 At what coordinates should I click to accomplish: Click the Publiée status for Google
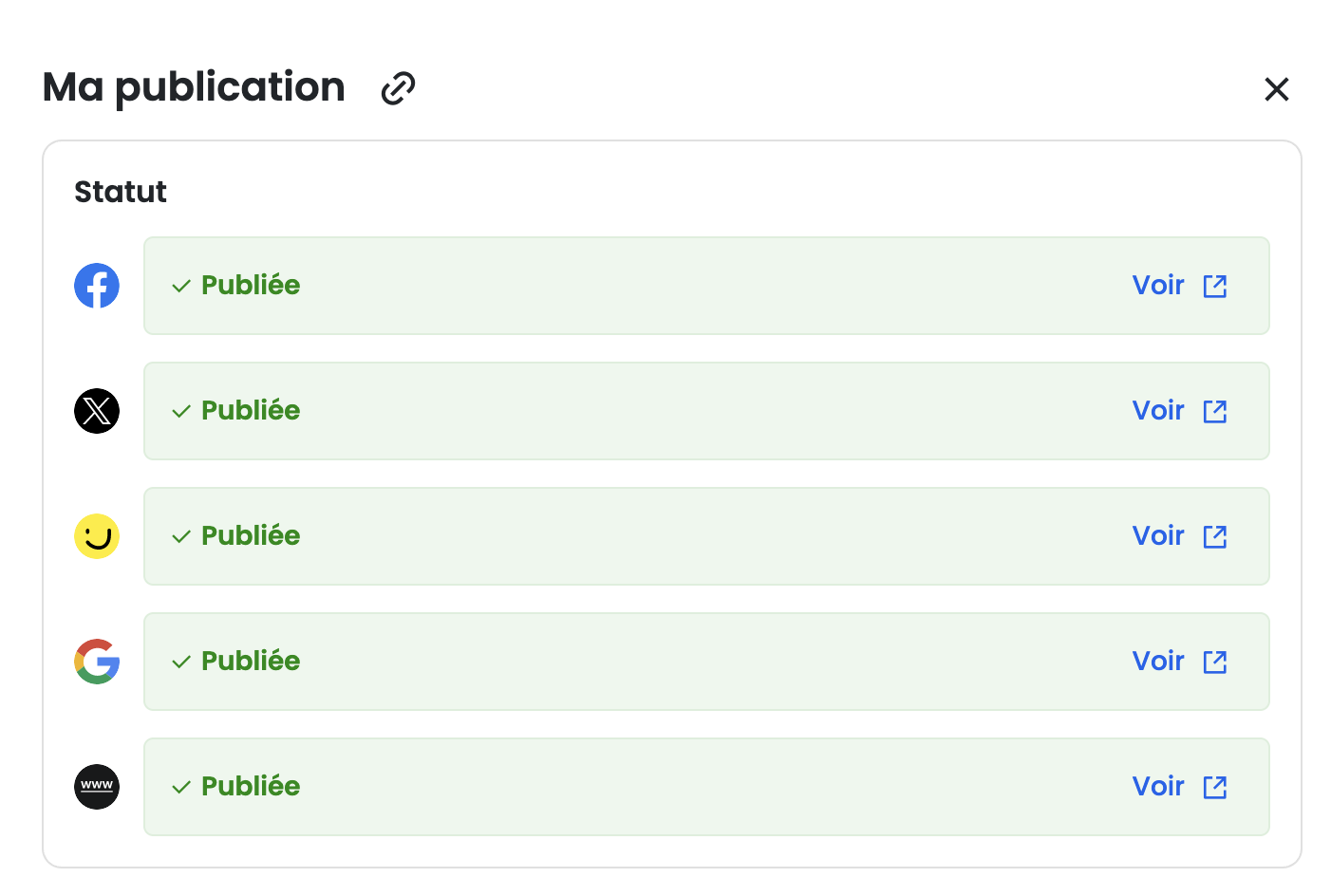250,662
